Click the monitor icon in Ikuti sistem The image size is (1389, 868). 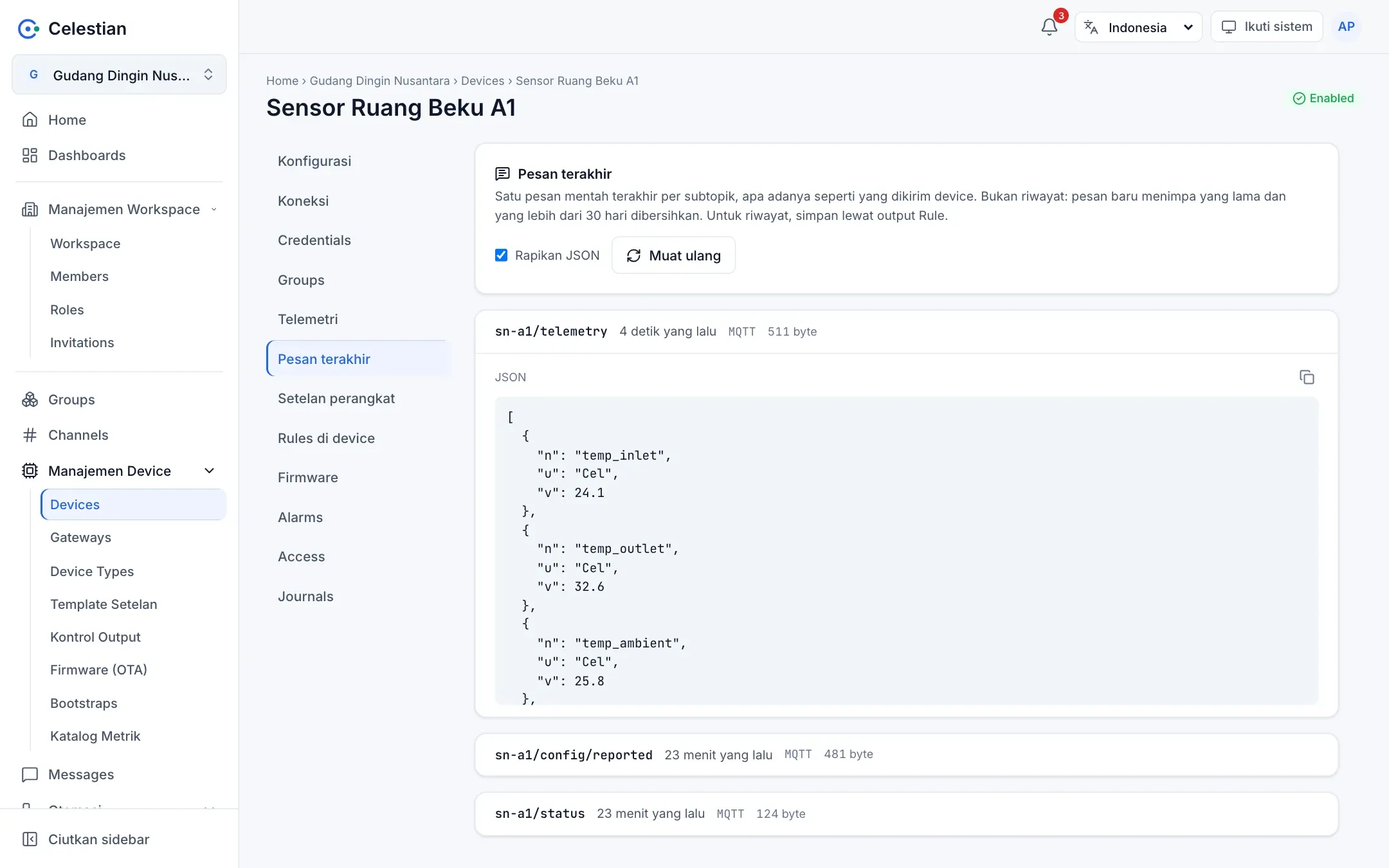1228,27
